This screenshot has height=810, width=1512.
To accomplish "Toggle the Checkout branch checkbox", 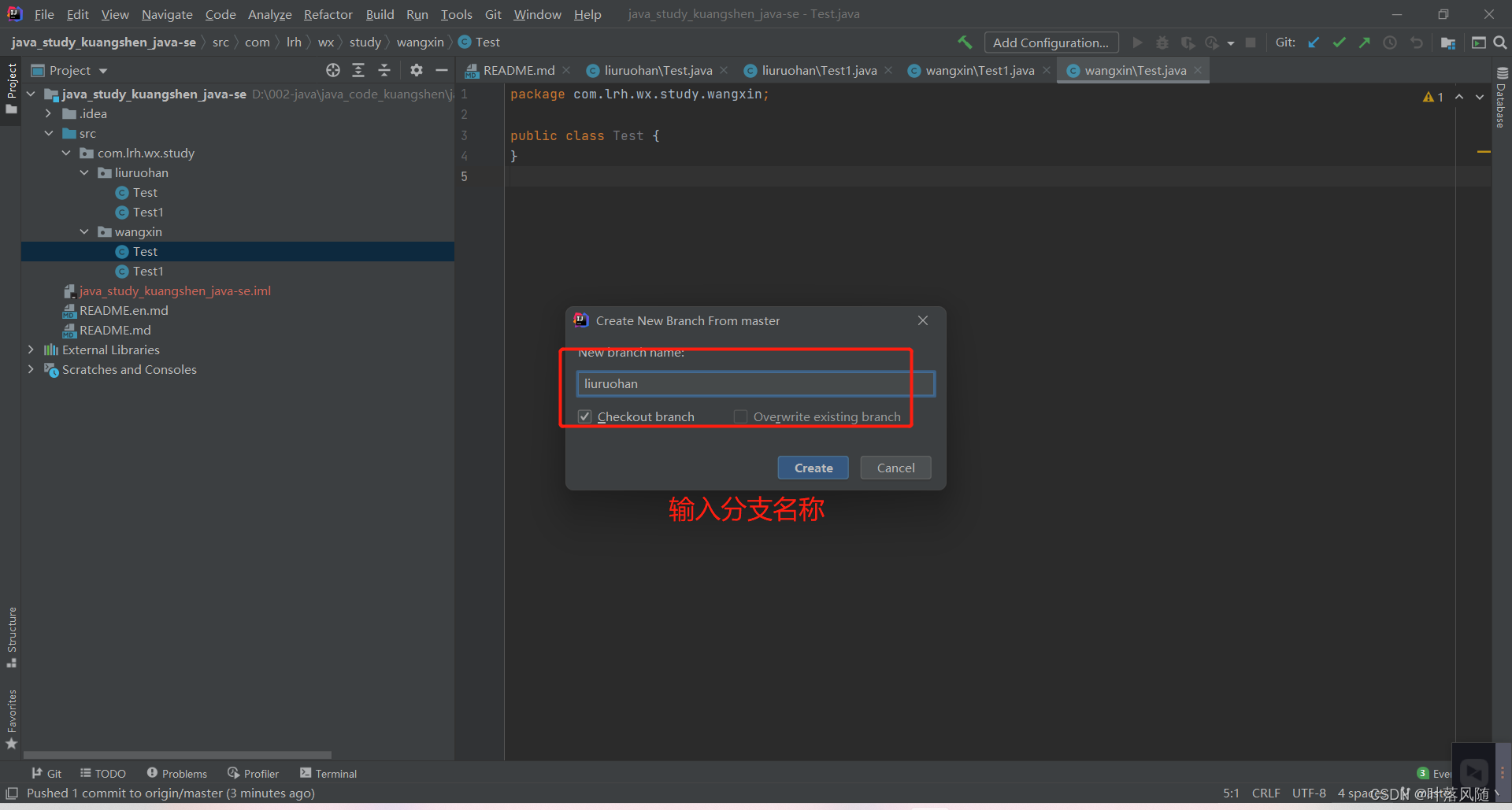I will click(x=584, y=416).
